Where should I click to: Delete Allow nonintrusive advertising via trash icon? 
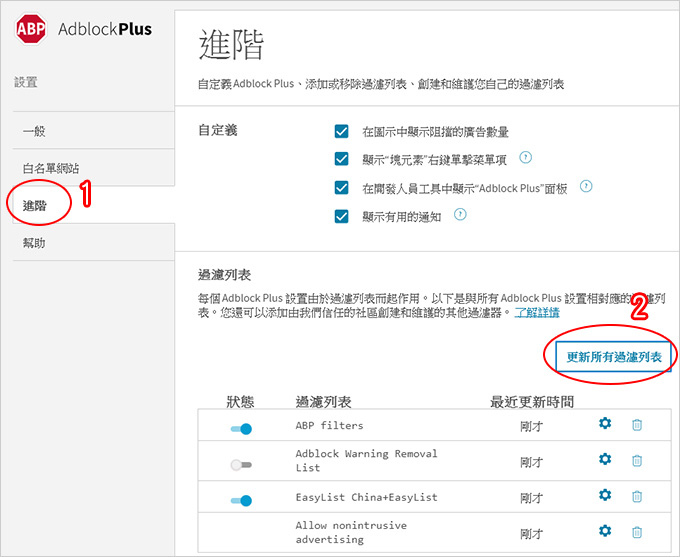coord(637,532)
